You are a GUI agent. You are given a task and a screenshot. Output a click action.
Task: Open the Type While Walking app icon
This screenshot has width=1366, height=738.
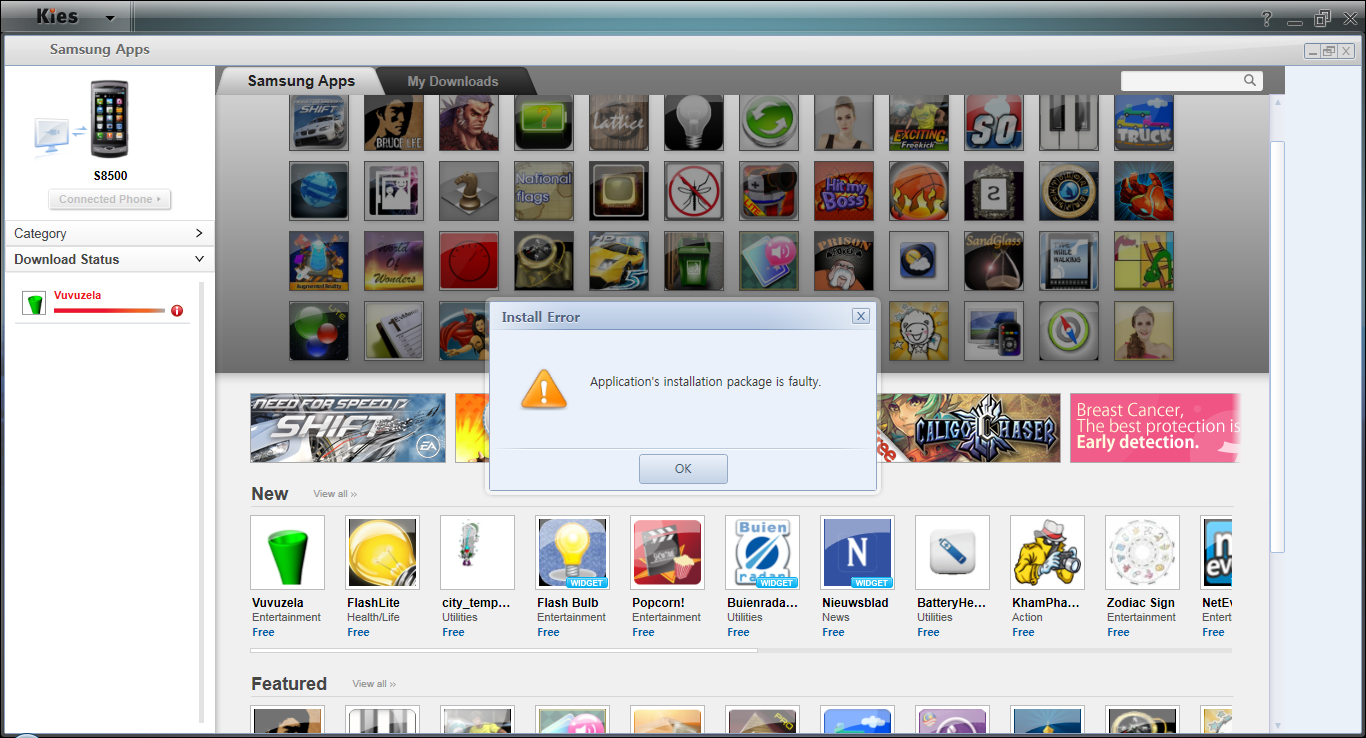(x=1069, y=261)
